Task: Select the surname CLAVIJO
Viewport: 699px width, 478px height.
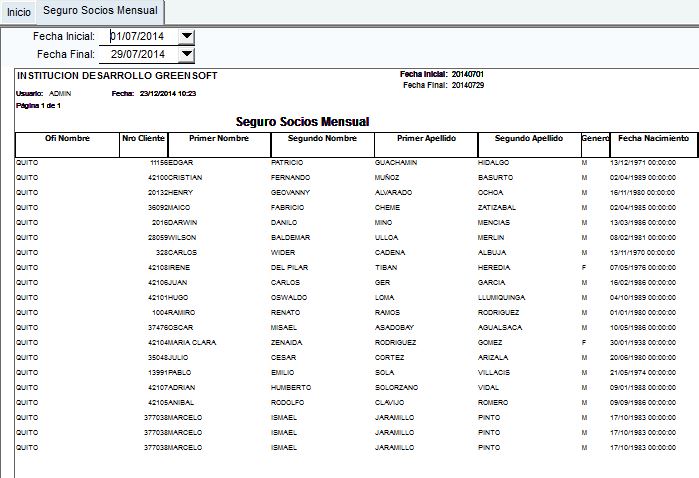Action: pos(390,403)
